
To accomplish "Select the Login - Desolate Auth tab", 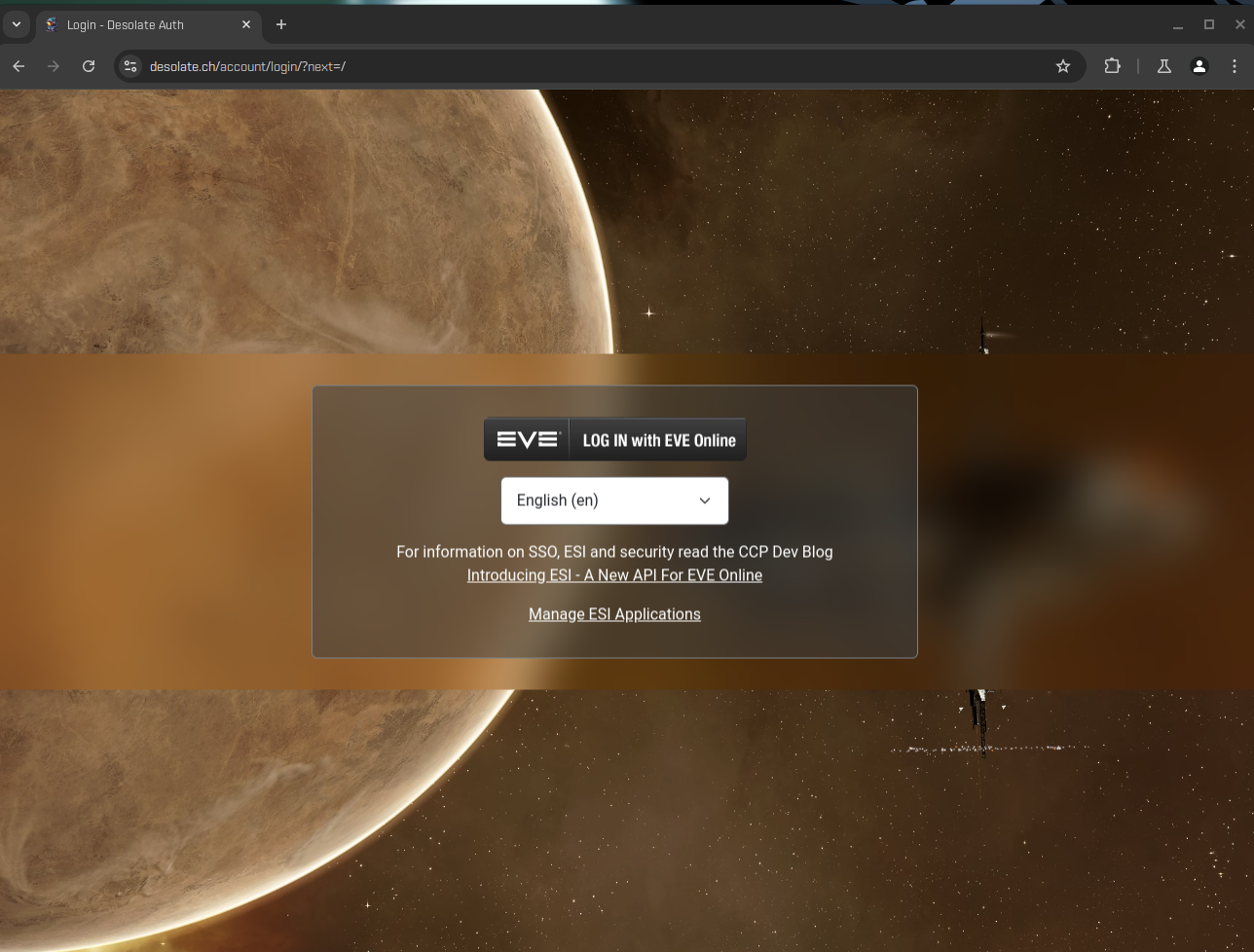I will tap(148, 24).
